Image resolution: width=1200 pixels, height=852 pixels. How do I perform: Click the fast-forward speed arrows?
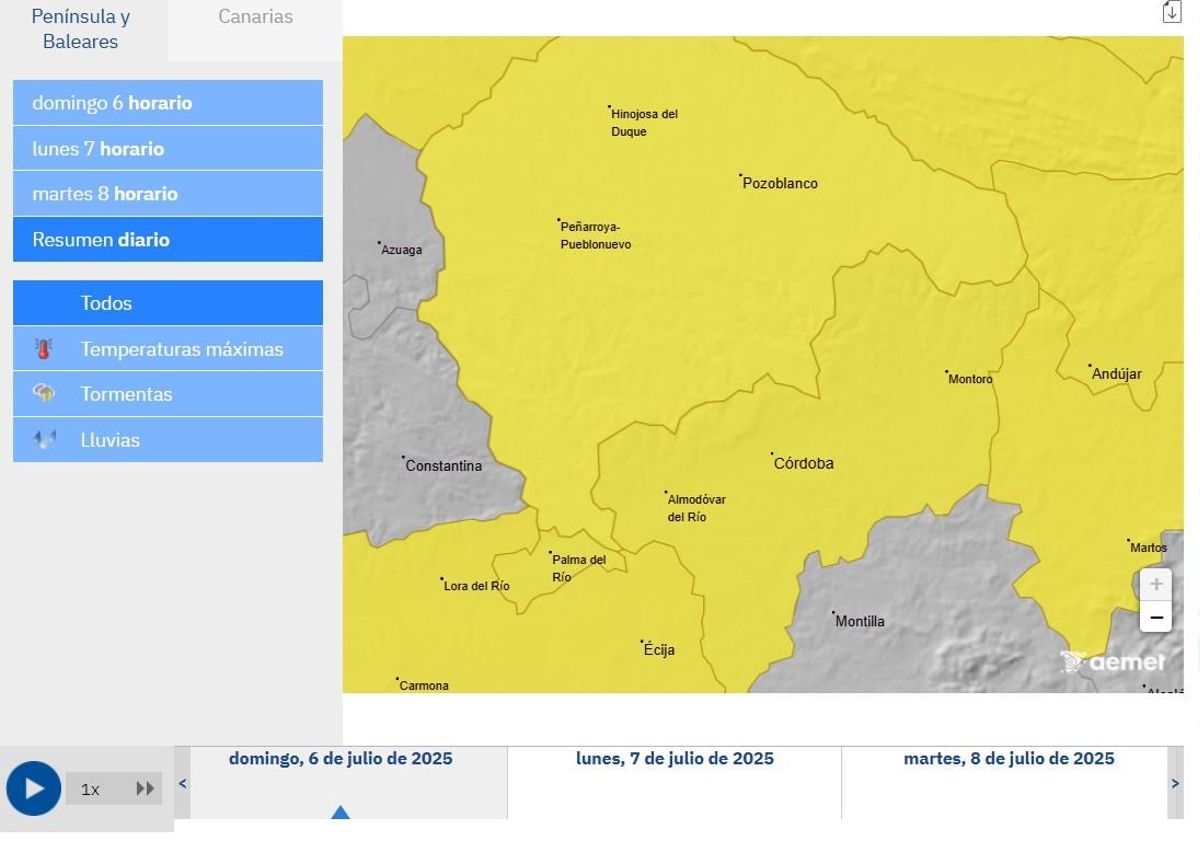tap(145, 788)
